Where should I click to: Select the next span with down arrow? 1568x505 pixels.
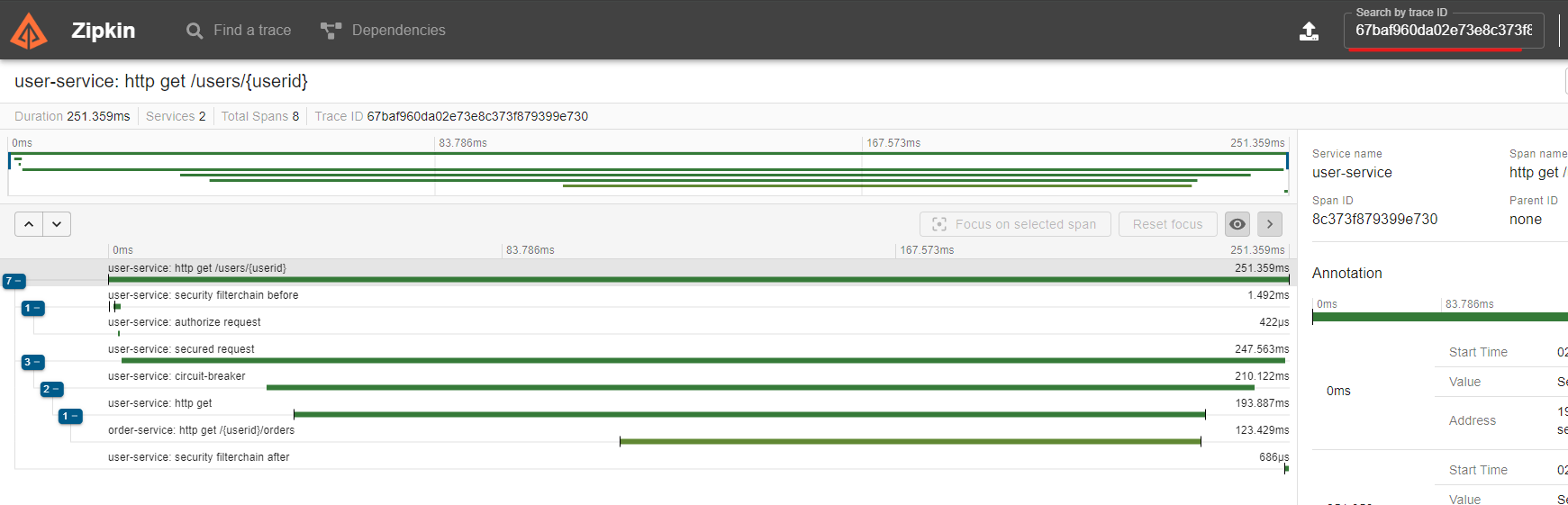pos(57,224)
